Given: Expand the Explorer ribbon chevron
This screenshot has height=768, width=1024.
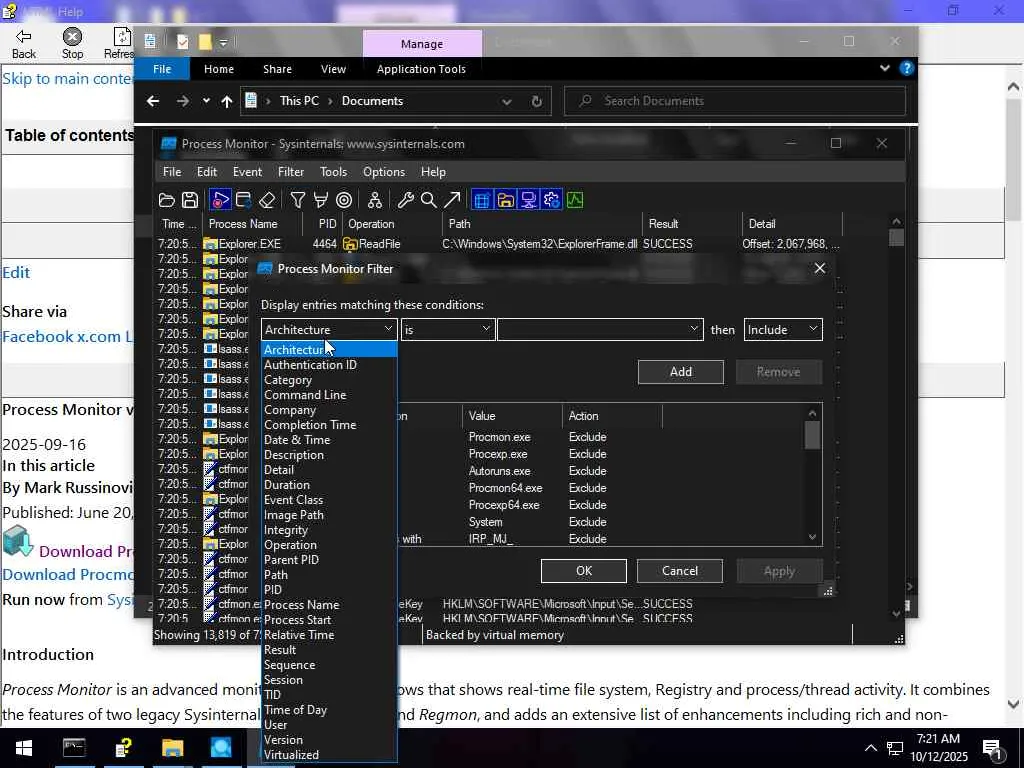Looking at the screenshot, I should pos(884,68).
